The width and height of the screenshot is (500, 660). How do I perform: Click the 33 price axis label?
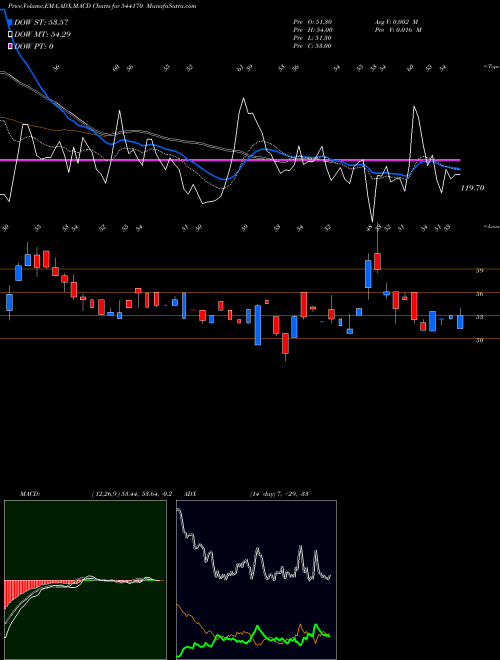pos(479,317)
